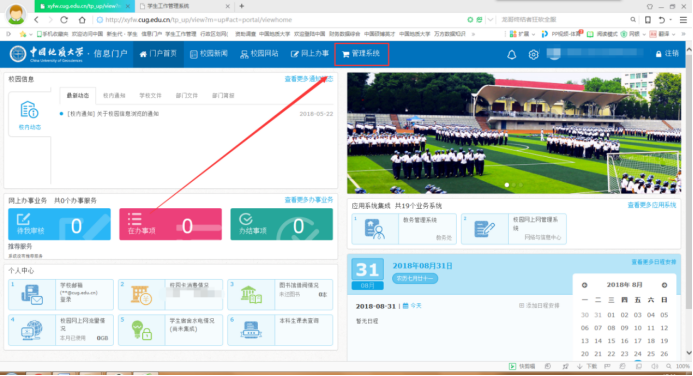Expand the address bar dropdown arrow

tap(490, 19)
